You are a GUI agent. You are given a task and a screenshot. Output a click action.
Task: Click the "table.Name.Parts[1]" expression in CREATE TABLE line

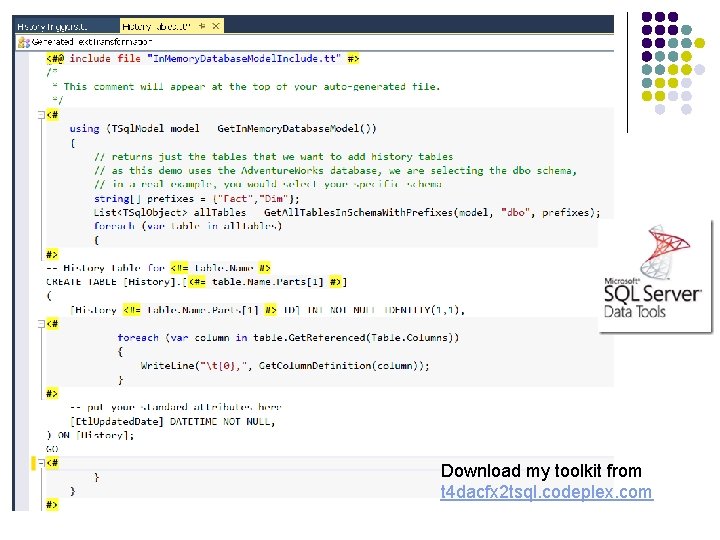point(268,282)
